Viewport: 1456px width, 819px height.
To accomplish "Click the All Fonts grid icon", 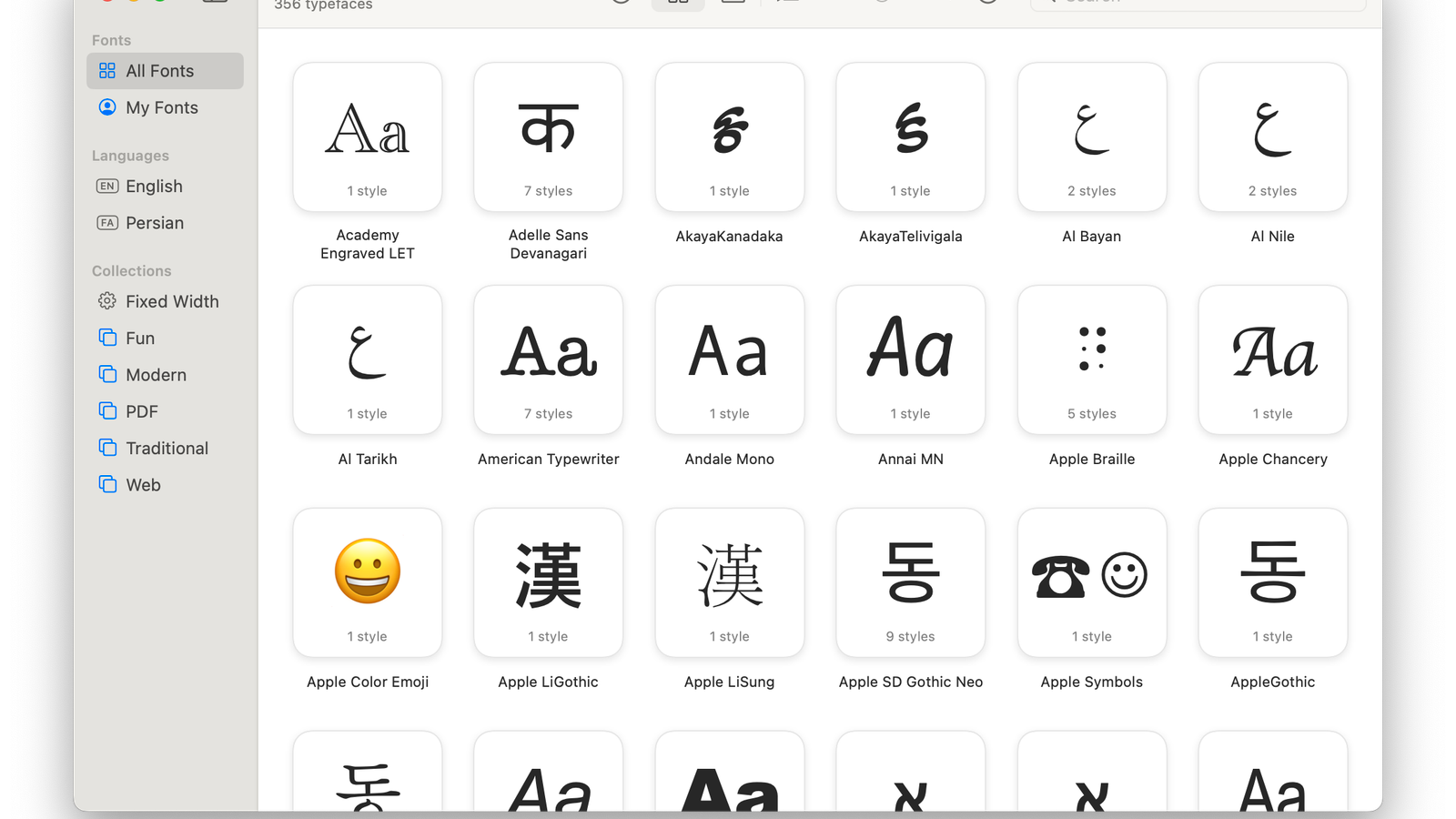I will (106, 70).
